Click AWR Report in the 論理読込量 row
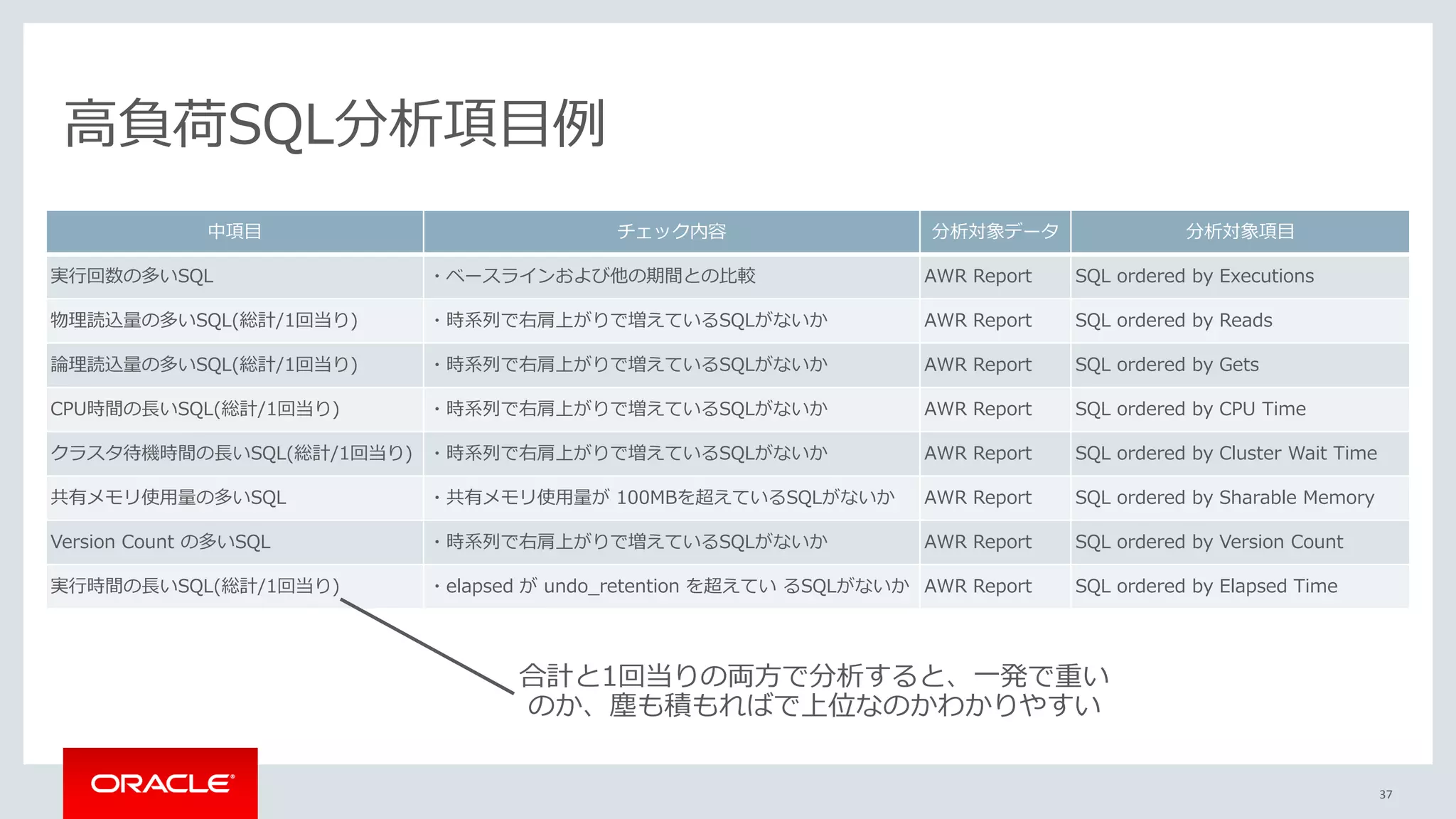The image size is (1456, 819). (978, 365)
